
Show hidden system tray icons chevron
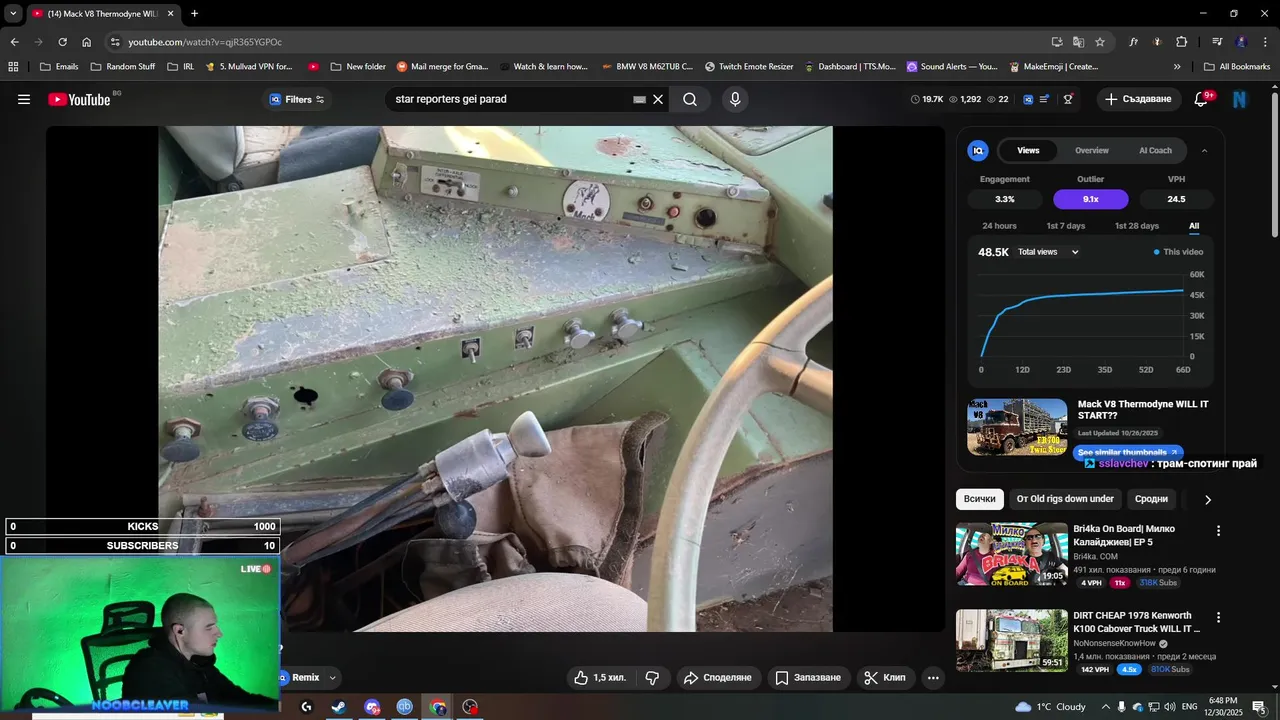coord(1105,707)
